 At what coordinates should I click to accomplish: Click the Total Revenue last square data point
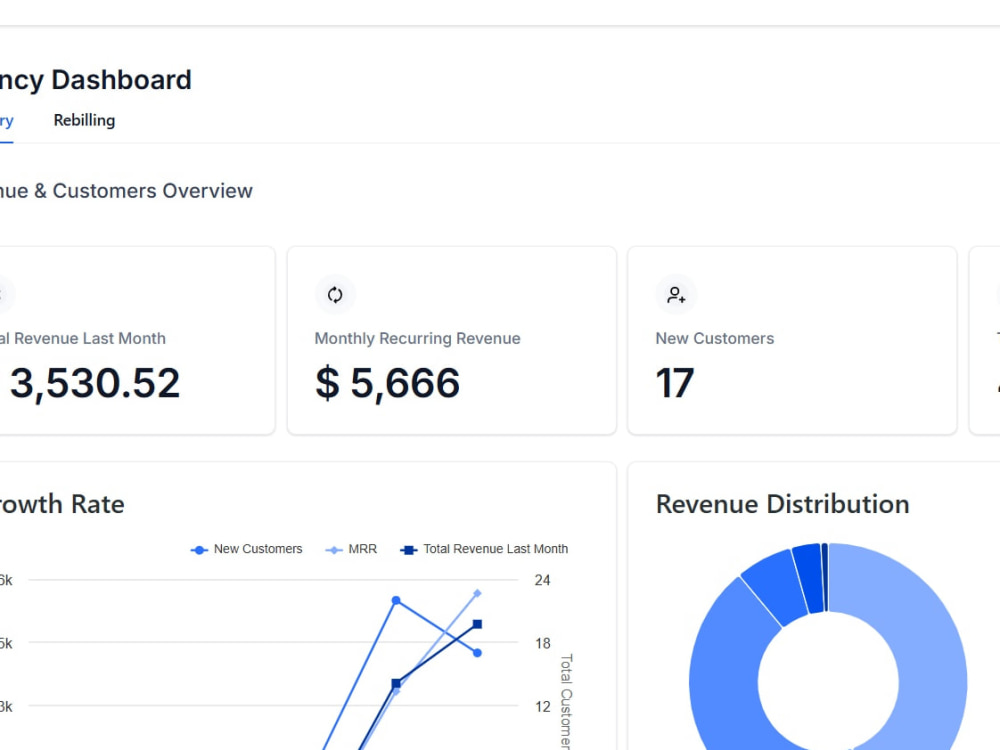(x=477, y=624)
